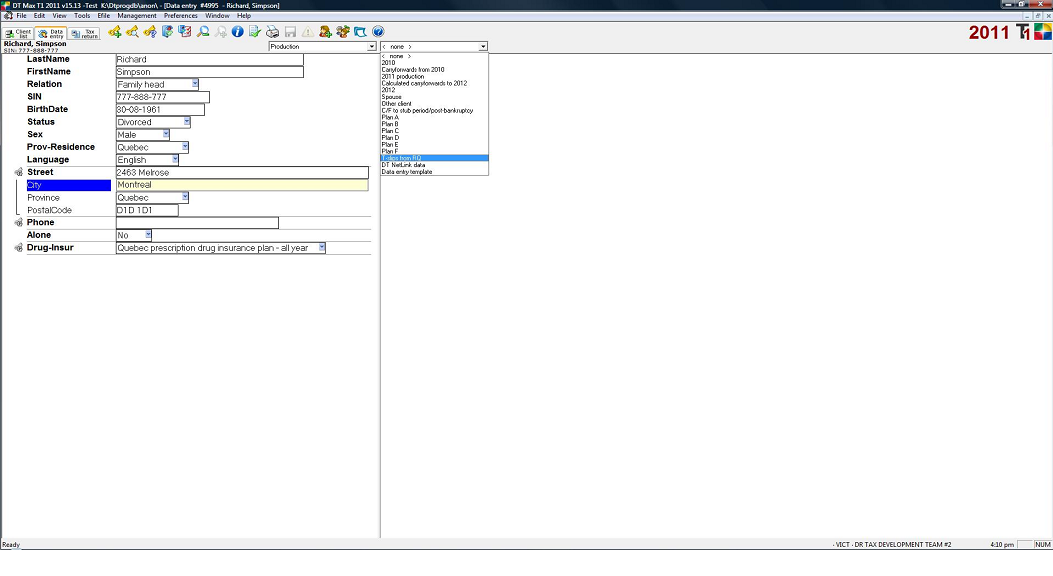Click the printer icon in toolbar
The image size is (1053, 576).
tap(272, 32)
